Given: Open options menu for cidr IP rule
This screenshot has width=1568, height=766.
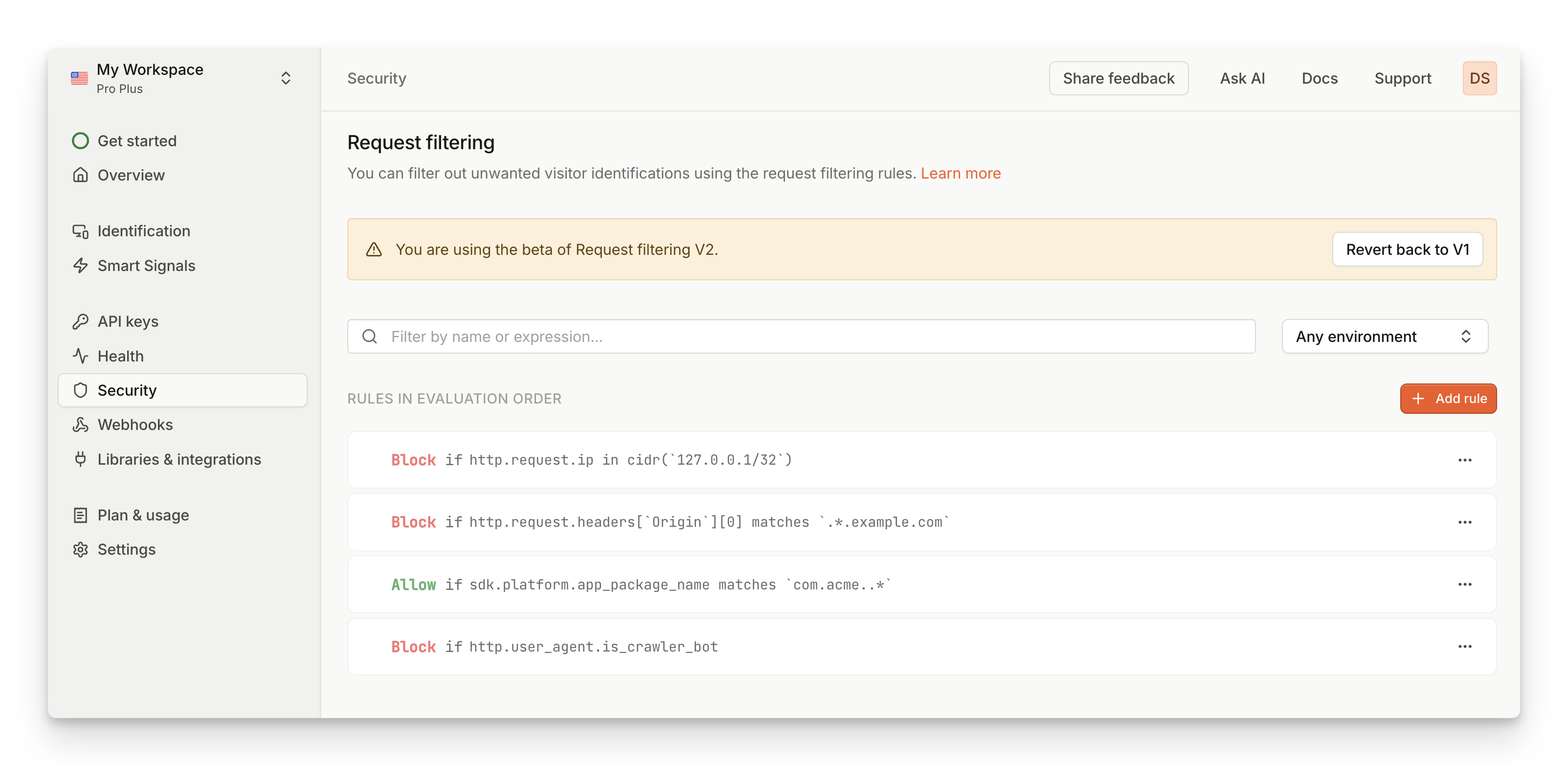Looking at the screenshot, I should coord(1464,460).
